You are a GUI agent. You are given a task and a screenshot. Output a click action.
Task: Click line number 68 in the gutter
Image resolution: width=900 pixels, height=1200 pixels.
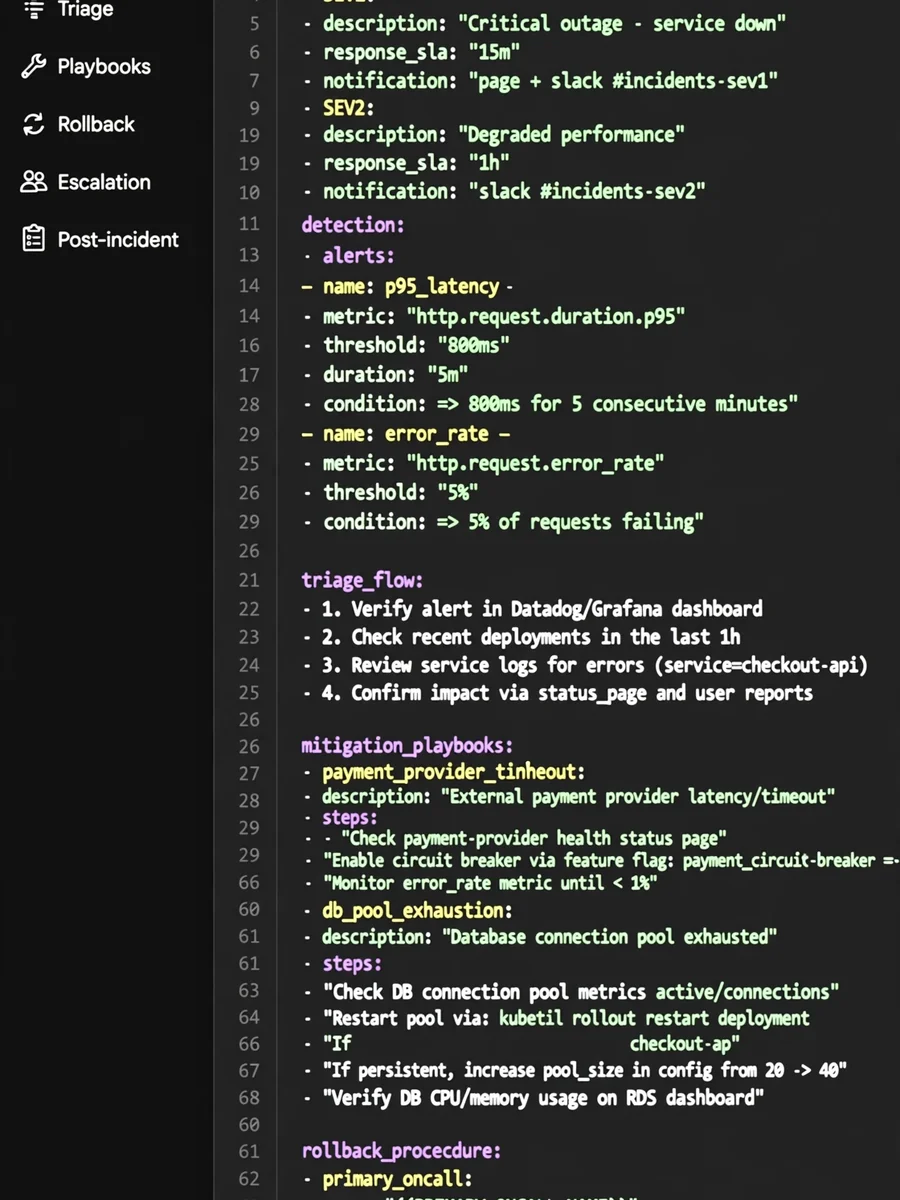click(249, 1098)
